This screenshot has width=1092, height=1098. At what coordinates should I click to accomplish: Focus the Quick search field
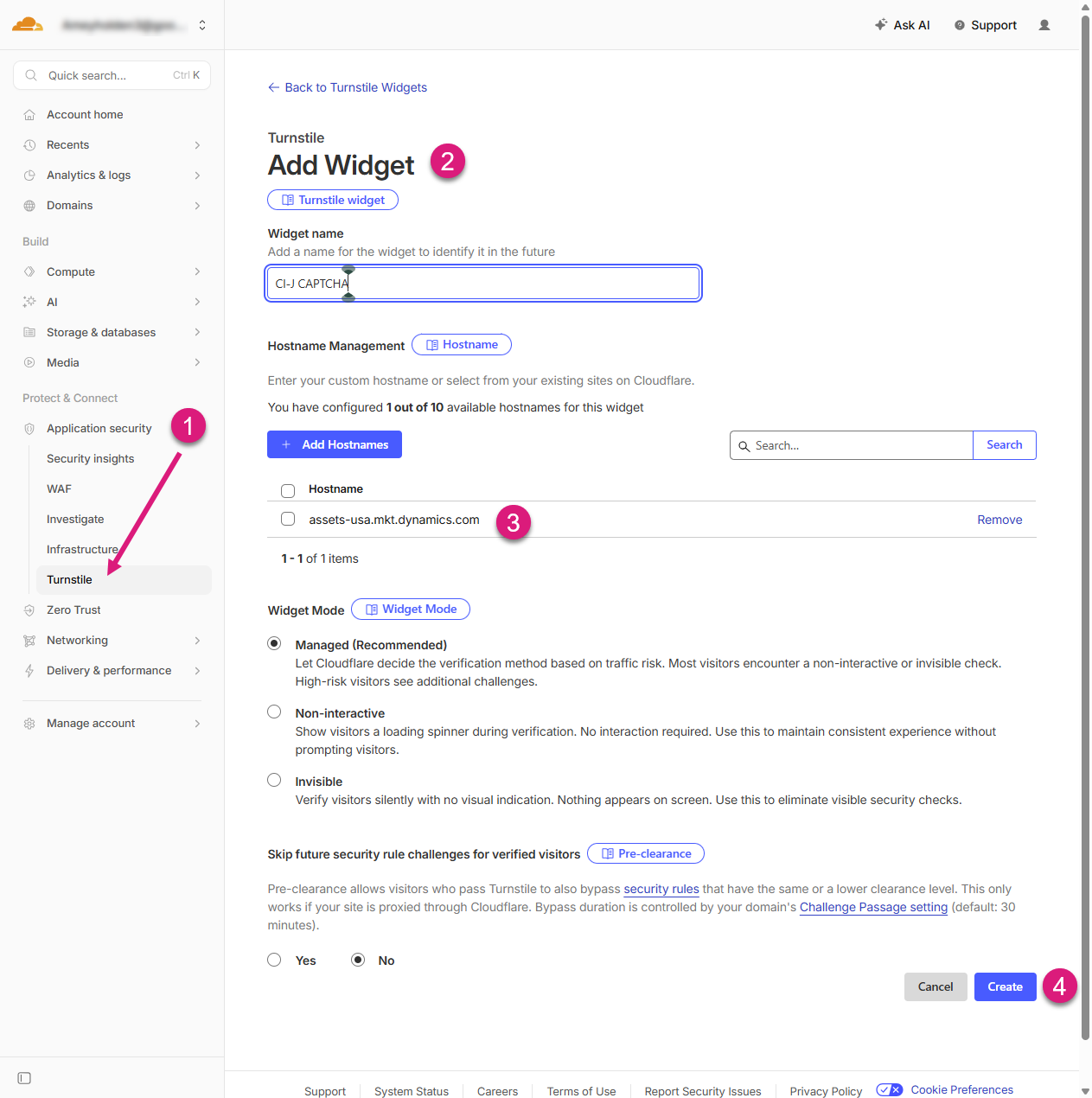pos(112,75)
